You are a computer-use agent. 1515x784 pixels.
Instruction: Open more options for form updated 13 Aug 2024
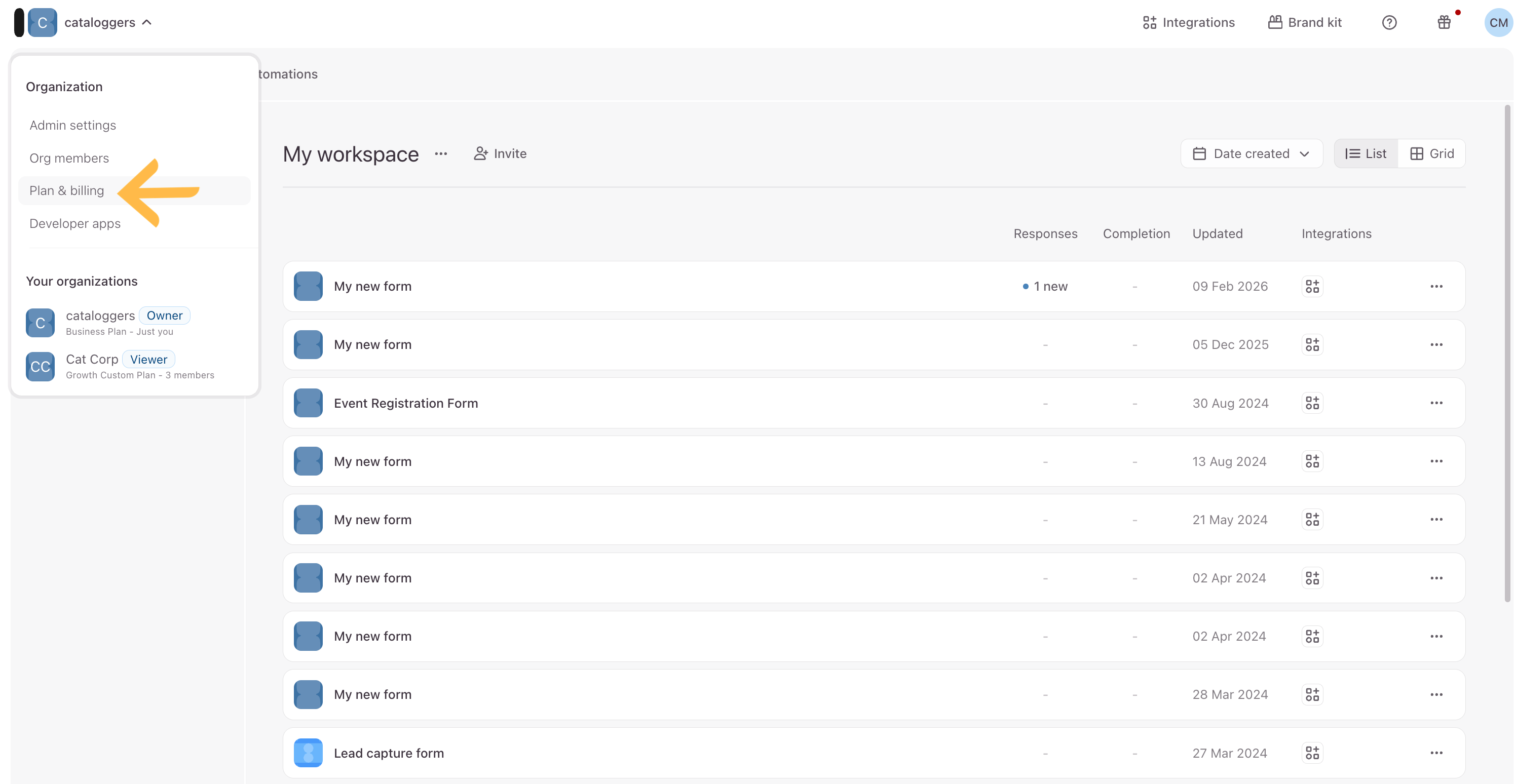[x=1436, y=461]
